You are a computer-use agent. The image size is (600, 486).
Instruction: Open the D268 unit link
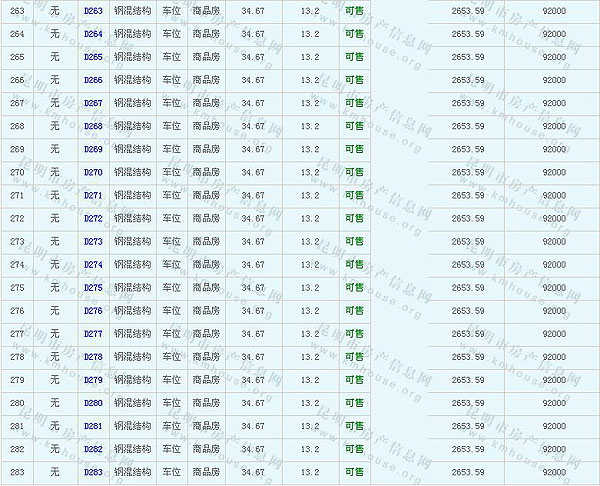(x=93, y=126)
